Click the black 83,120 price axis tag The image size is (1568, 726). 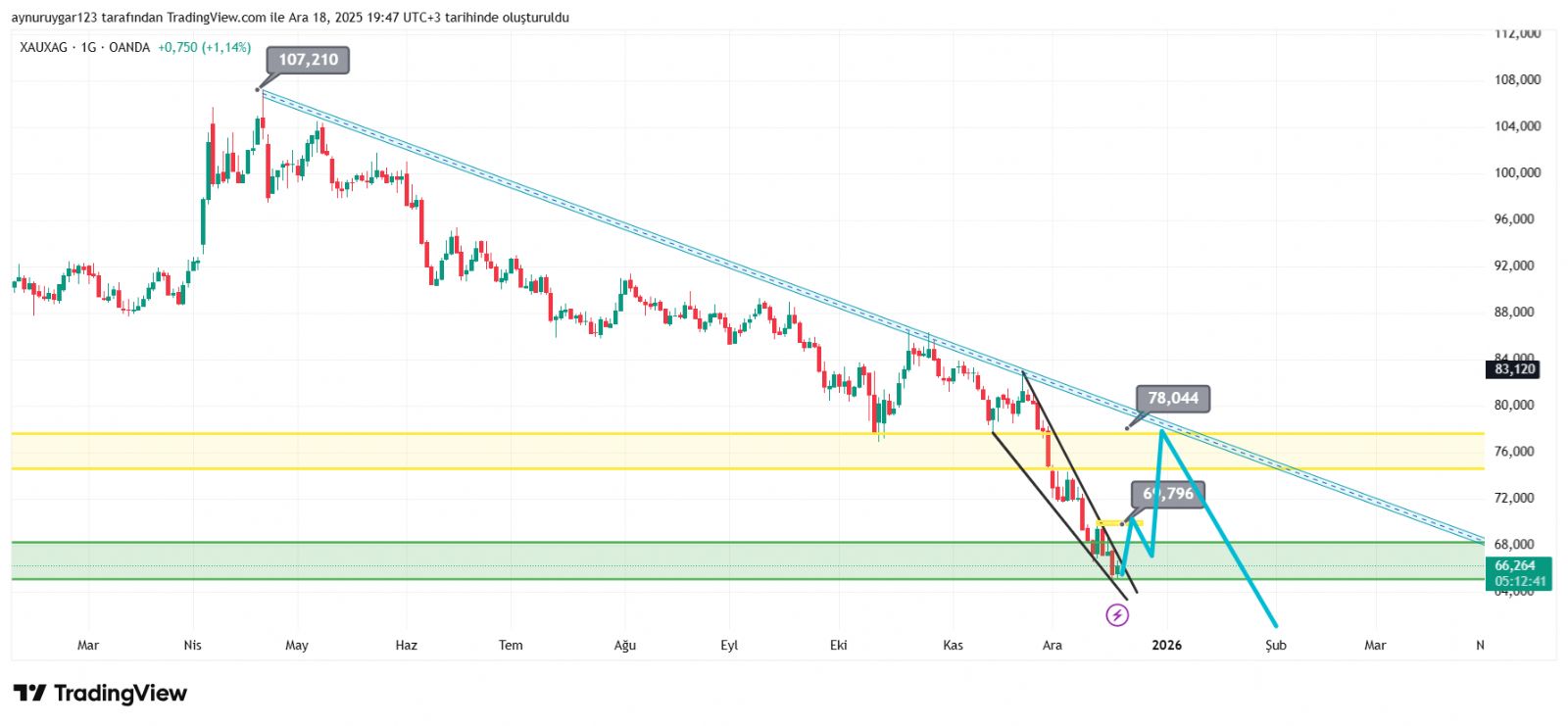(1514, 369)
